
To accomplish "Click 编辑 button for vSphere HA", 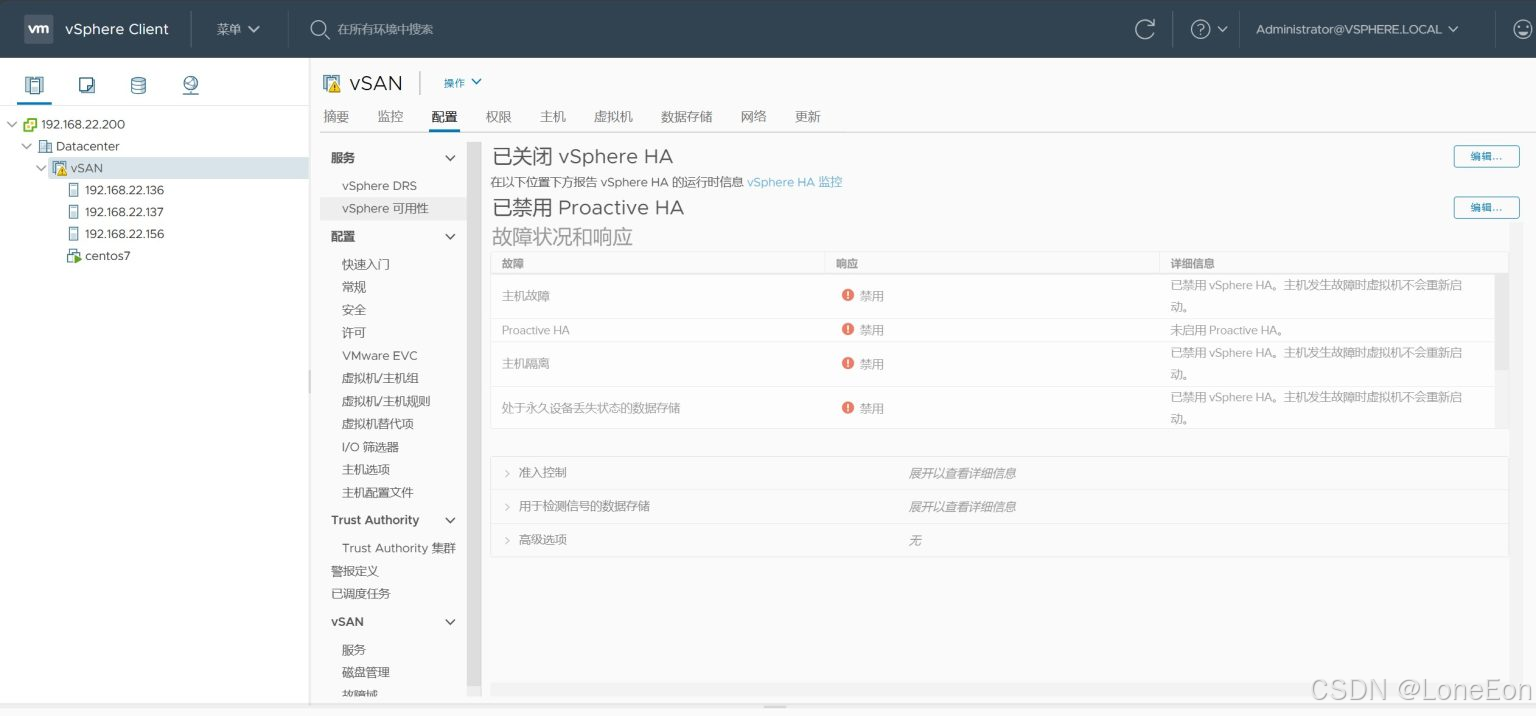I will 1486,156.
